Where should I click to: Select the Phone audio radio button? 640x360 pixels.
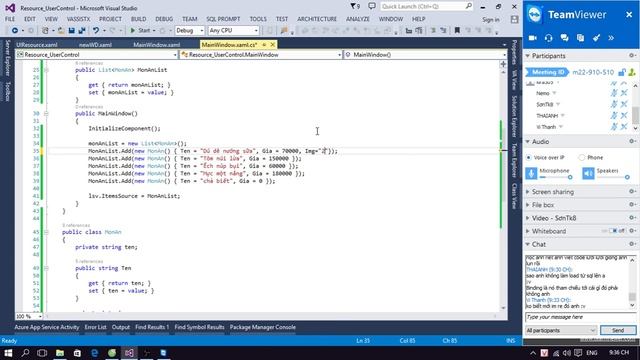pyautogui.click(x=582, y=158)
